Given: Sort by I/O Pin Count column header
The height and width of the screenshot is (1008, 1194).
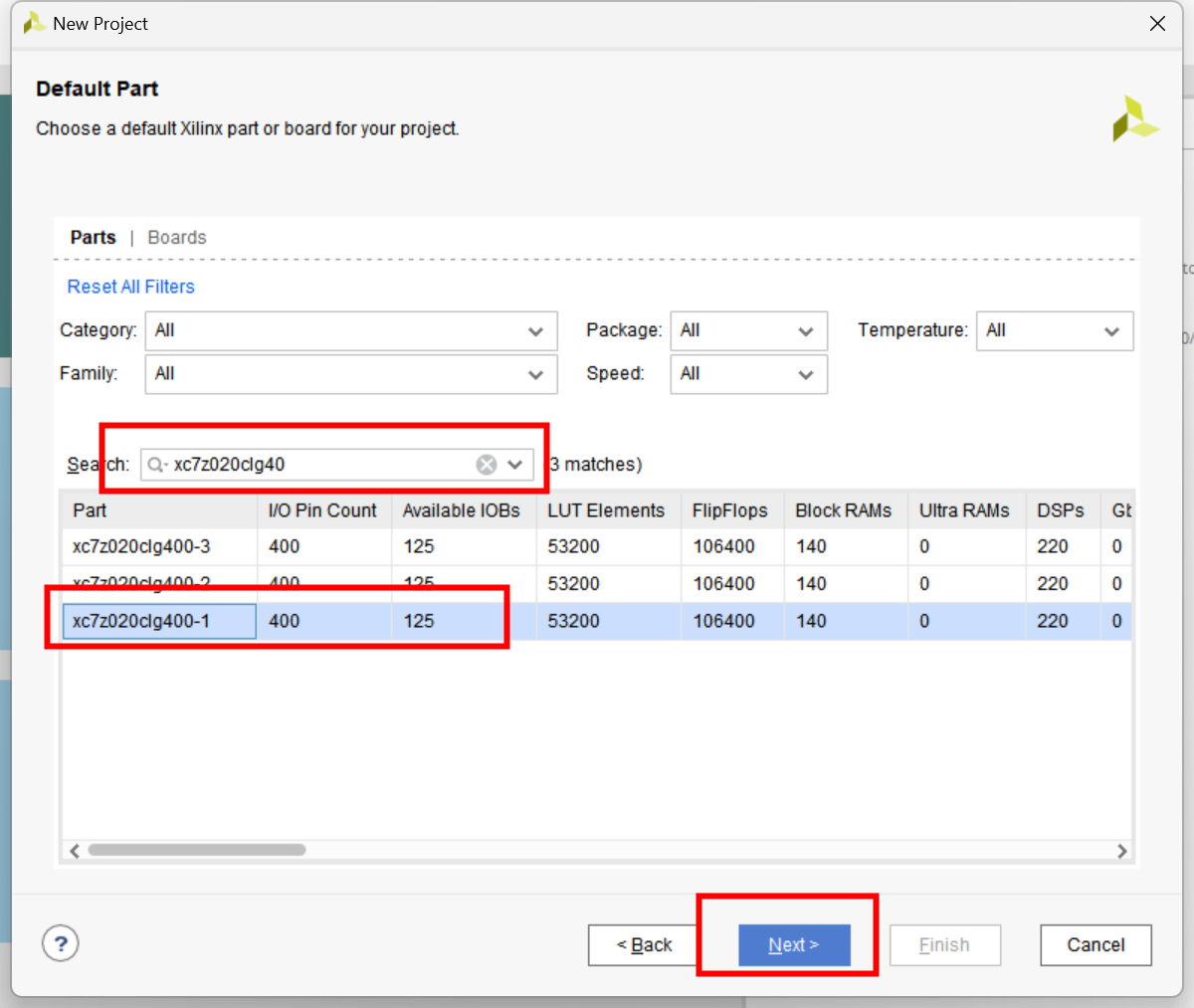Looking at the screenshot, I should tap(324, 510).
